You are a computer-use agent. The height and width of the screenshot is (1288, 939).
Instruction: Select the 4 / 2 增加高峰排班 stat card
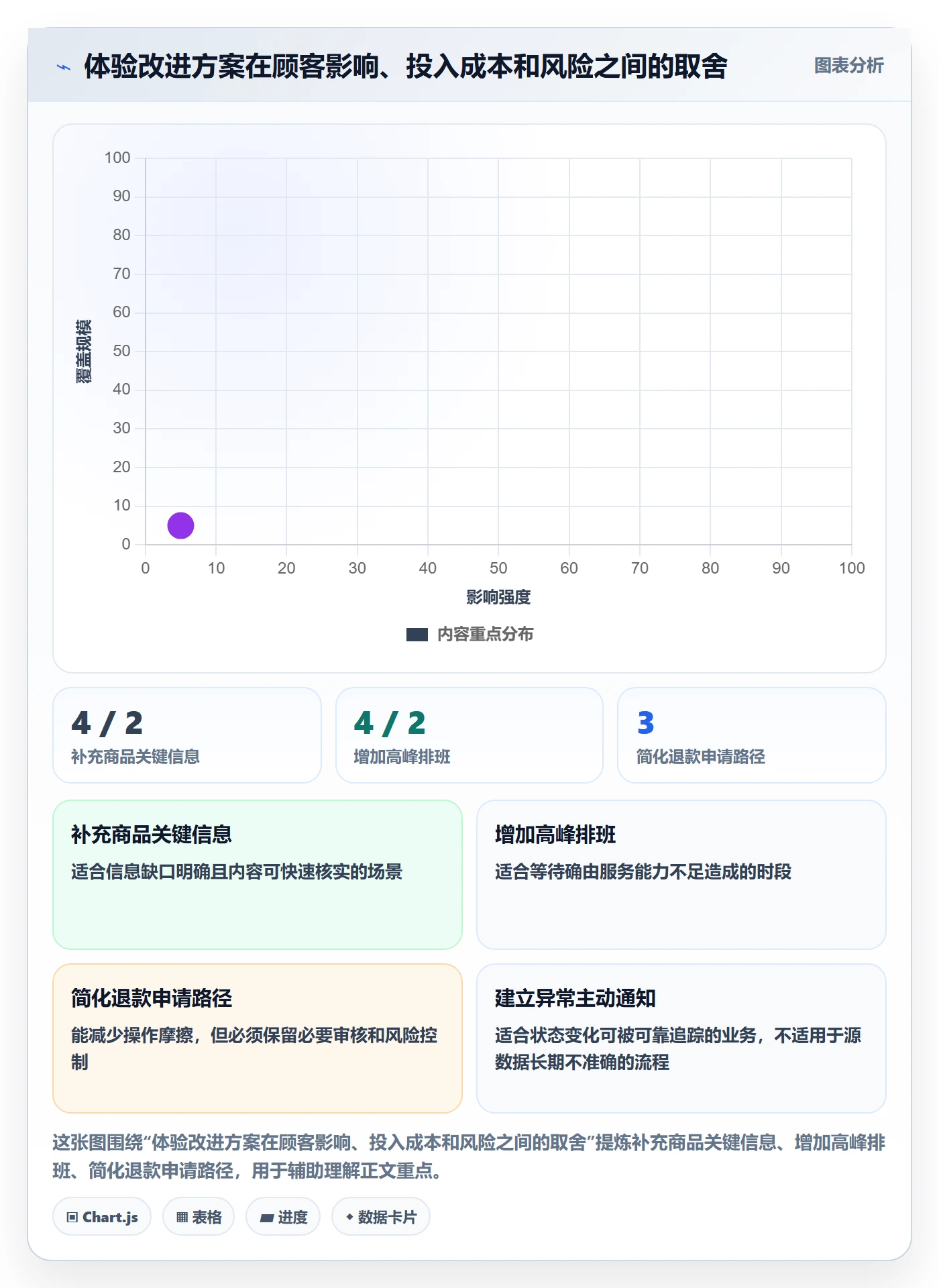[469, 735]
